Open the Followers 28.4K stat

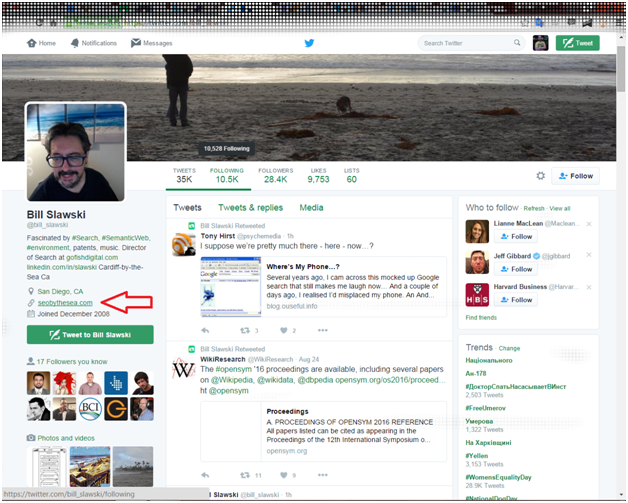coord(276,176)
